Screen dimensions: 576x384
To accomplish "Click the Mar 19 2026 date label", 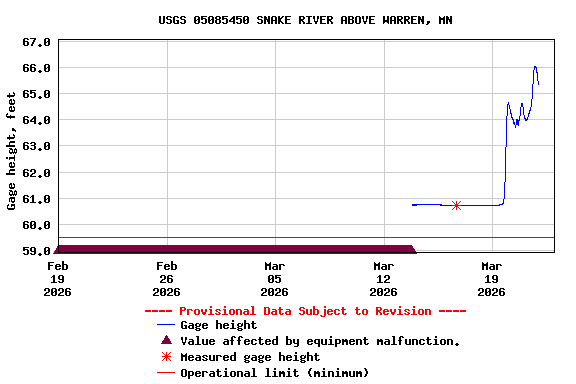I will pos(492,279).
